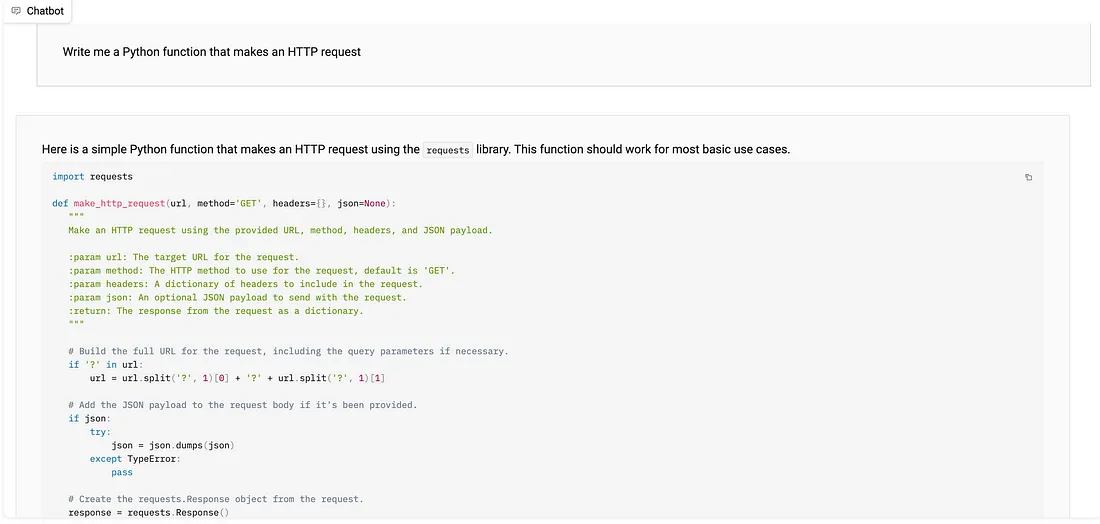Click the inline 'requests' code tag
This screenshot has width=1100, height=524.
point(448,150)
